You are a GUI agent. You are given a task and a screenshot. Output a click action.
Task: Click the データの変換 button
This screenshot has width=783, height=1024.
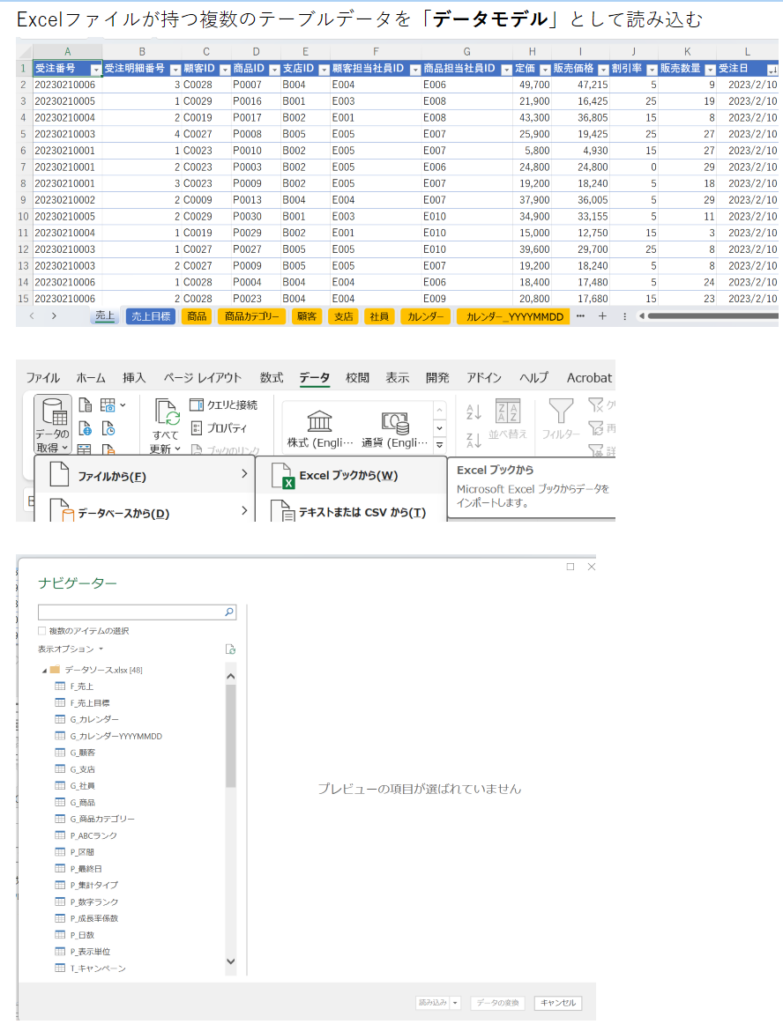click(498, 1002)
